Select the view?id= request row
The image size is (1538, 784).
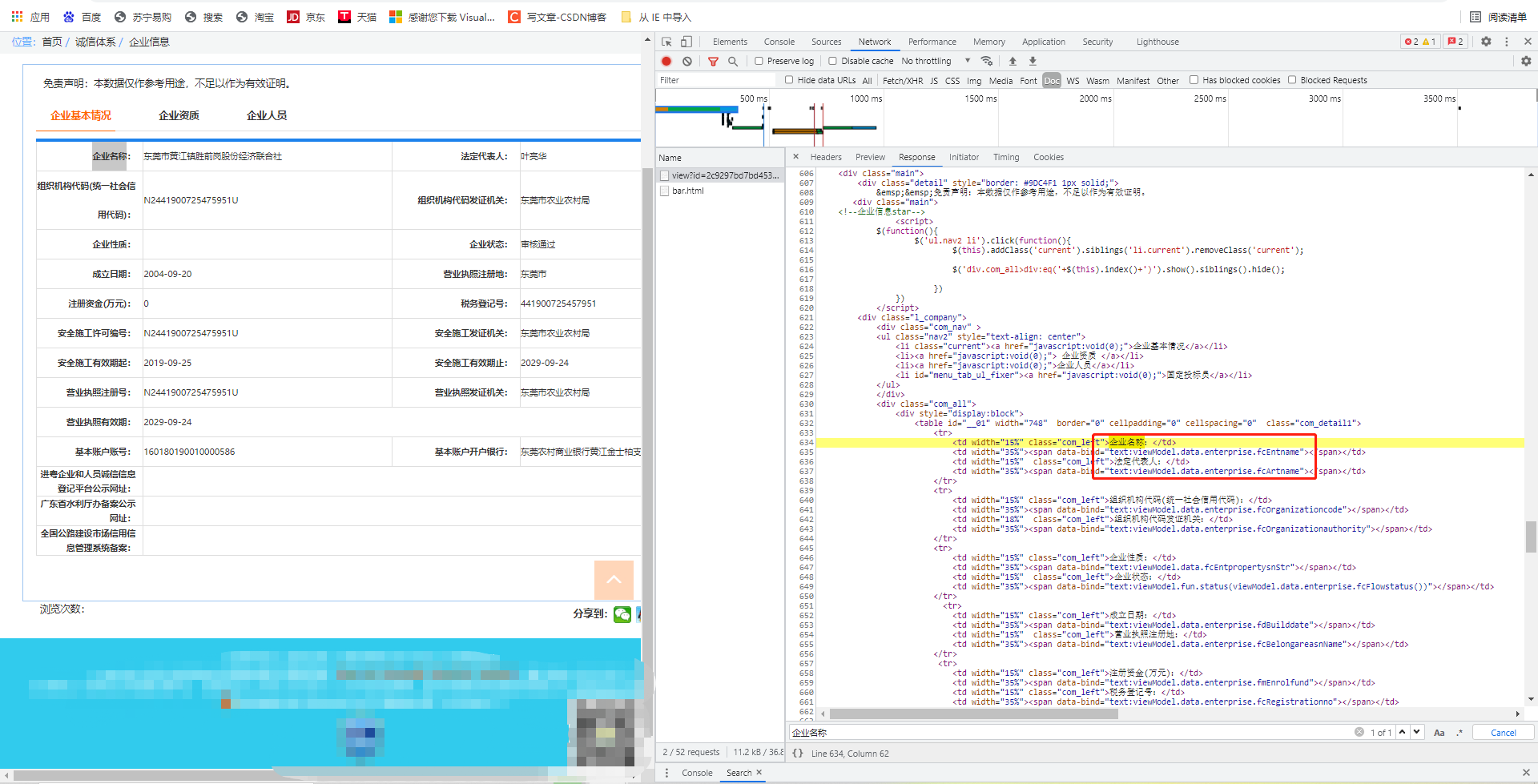[x=720, y=175]
